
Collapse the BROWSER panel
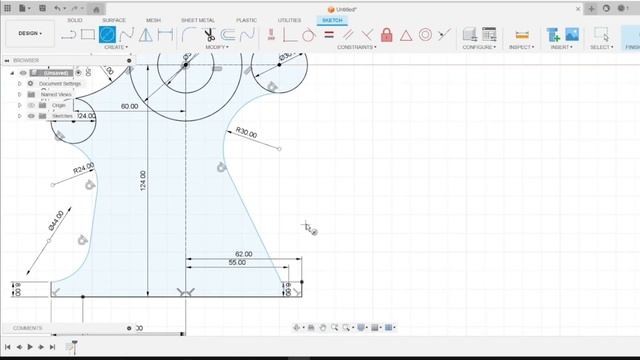click(x=7, y=60)
